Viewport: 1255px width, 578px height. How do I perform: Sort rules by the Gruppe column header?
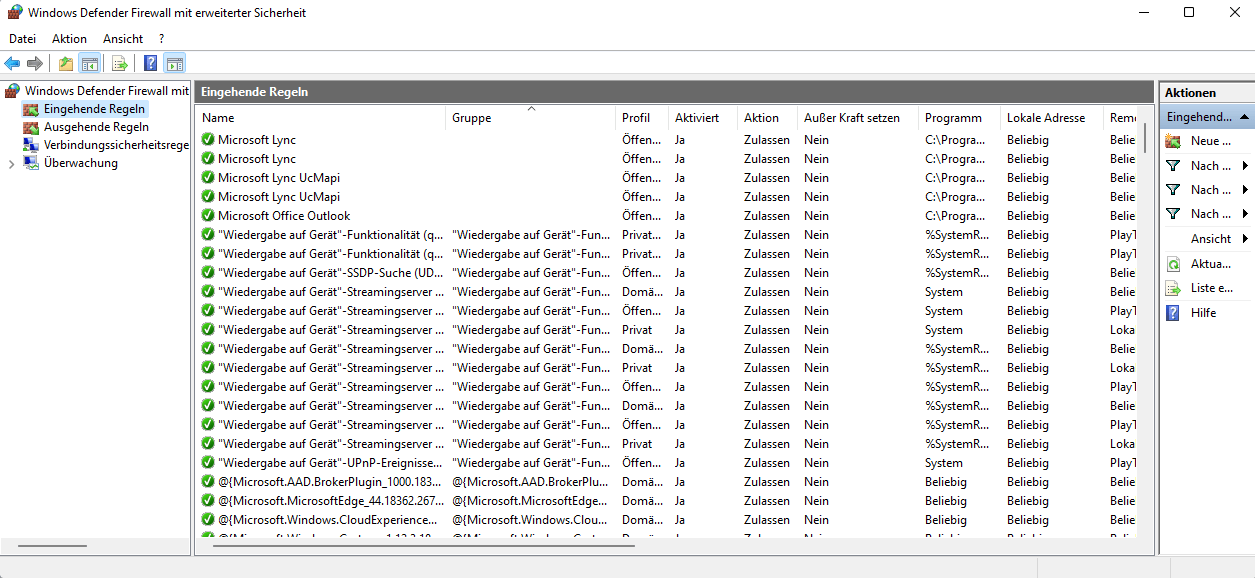[x=471, y=118]
